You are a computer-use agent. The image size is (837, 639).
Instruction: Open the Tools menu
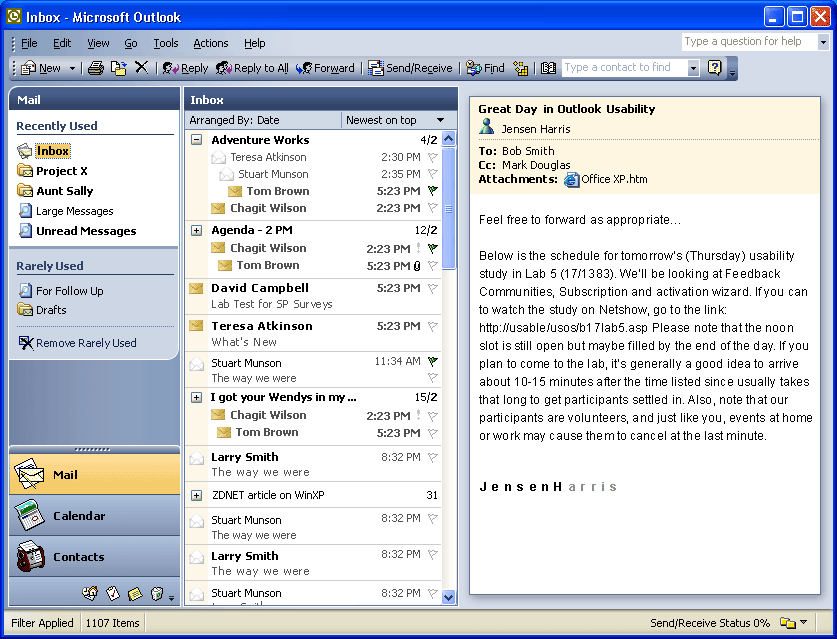pyautogui.click(x=165, y=43)
